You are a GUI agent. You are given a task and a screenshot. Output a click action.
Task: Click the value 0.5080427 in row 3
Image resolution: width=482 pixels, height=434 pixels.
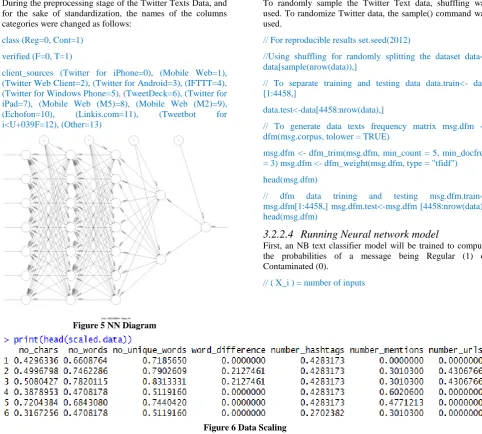point(36,382)
